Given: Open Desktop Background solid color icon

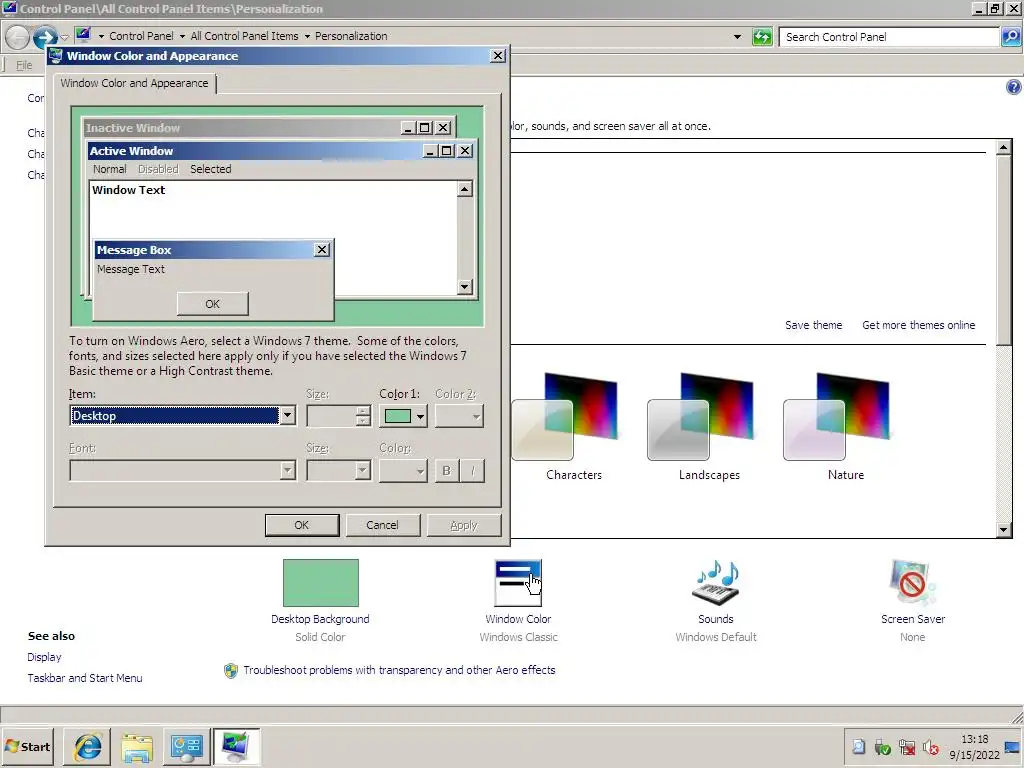Looking at the screenshot, I should click(x=321, y=583).
